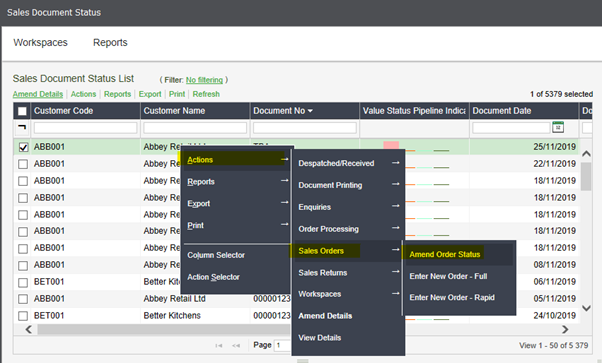Image resolution: width=602 pixels, height=363 pixels.
Task: Uncheck the first ABB001 row dated 25/11/2019
Action: (x=23, y=147)
